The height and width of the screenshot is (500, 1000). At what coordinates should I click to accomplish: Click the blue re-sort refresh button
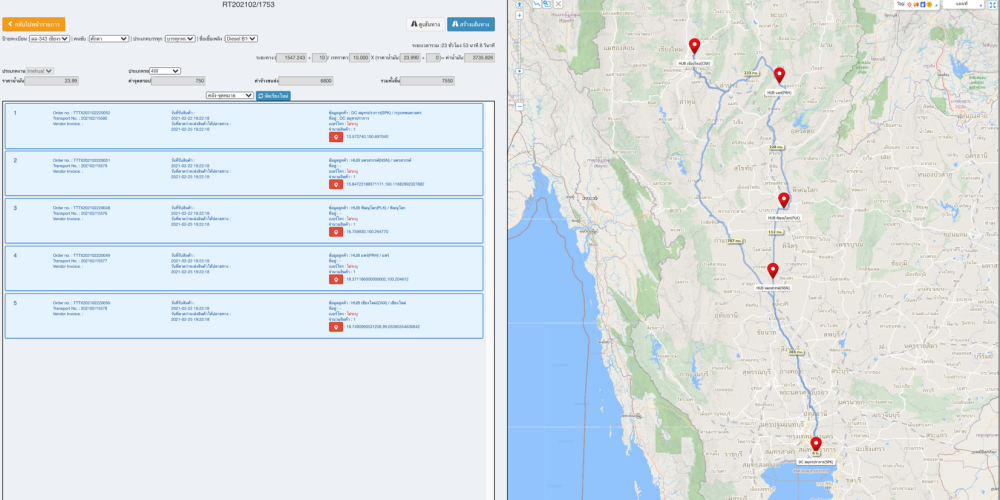pos(274,95)
